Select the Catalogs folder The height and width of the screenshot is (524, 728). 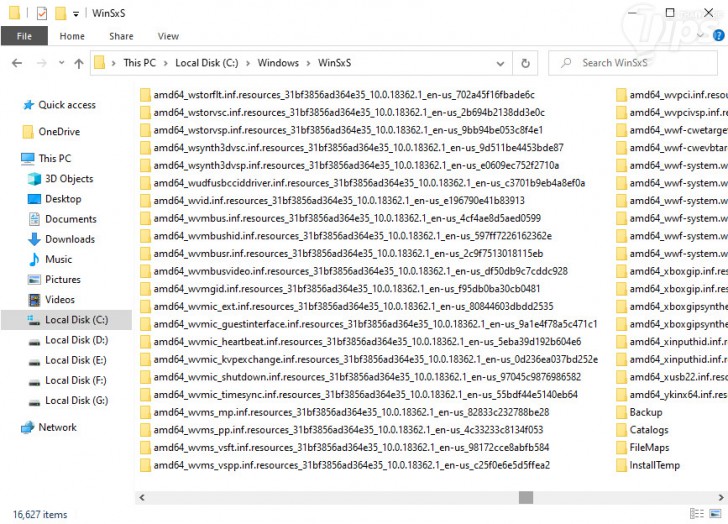pyautogui.click(x=643, y=430)
